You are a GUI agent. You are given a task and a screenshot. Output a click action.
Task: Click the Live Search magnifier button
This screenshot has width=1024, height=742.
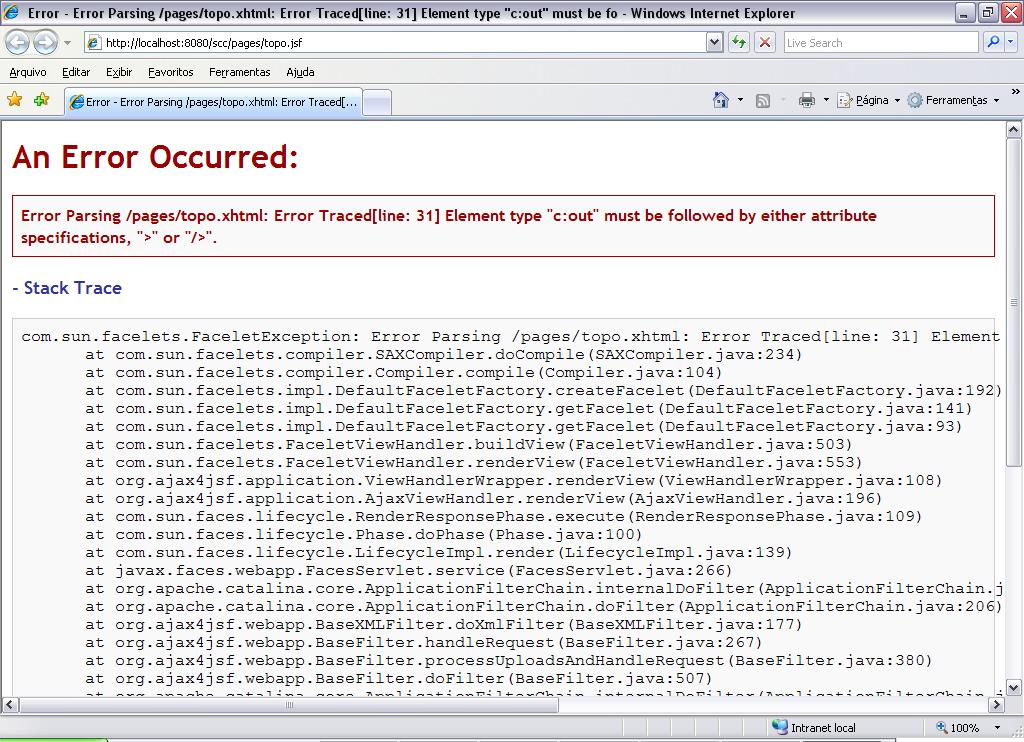[993, 42]
